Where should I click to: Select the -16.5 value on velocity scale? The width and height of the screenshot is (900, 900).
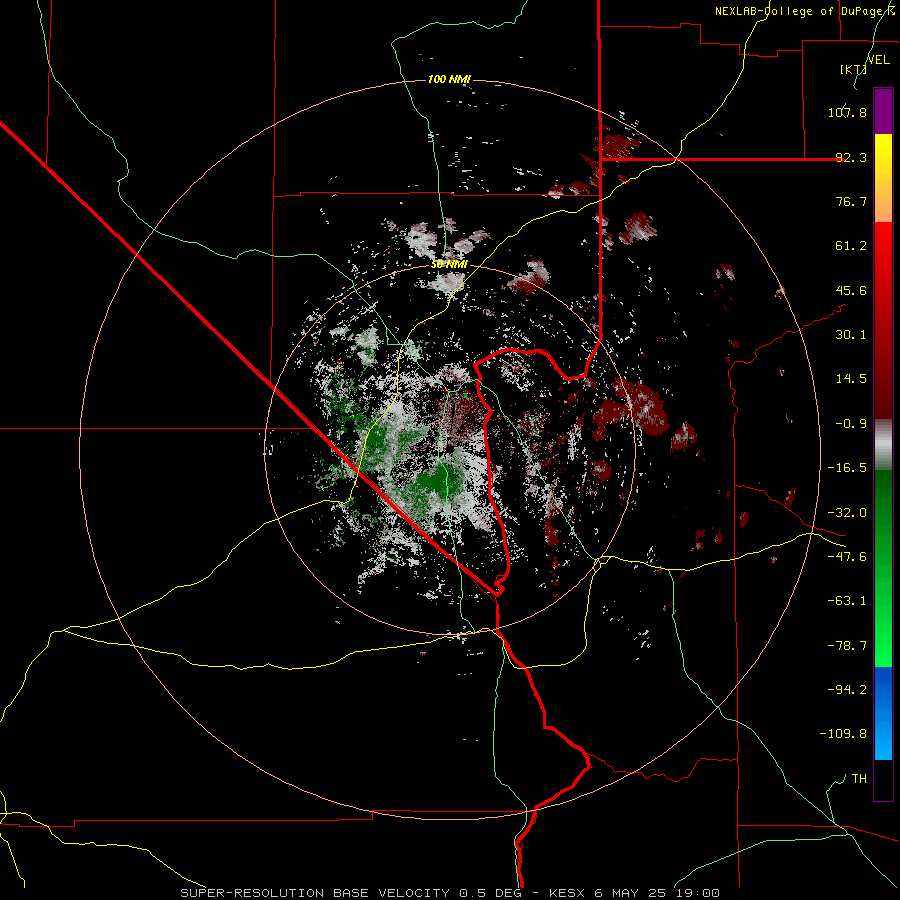coord(847,468)
